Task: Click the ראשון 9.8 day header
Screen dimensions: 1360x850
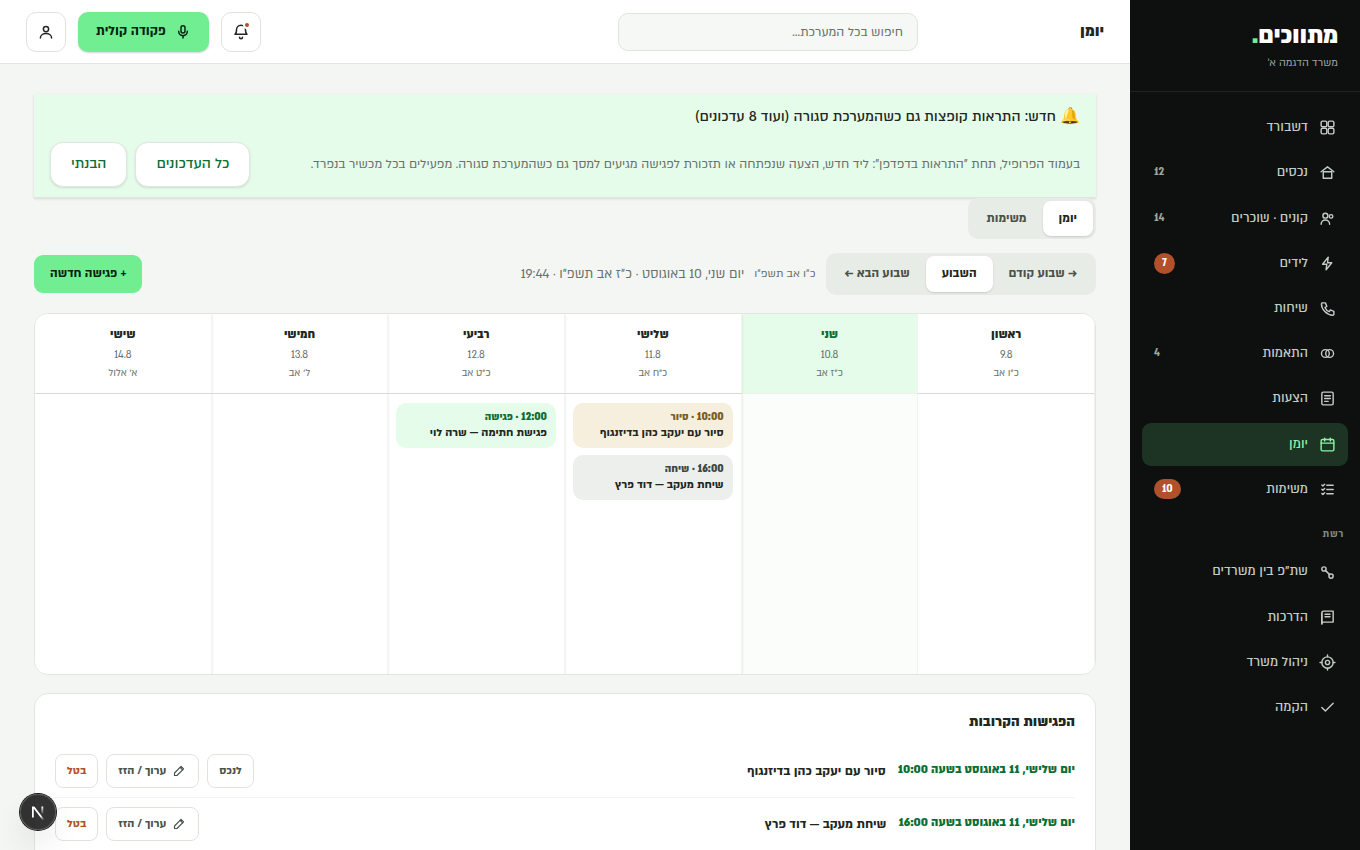Action: coord(1006,354)
